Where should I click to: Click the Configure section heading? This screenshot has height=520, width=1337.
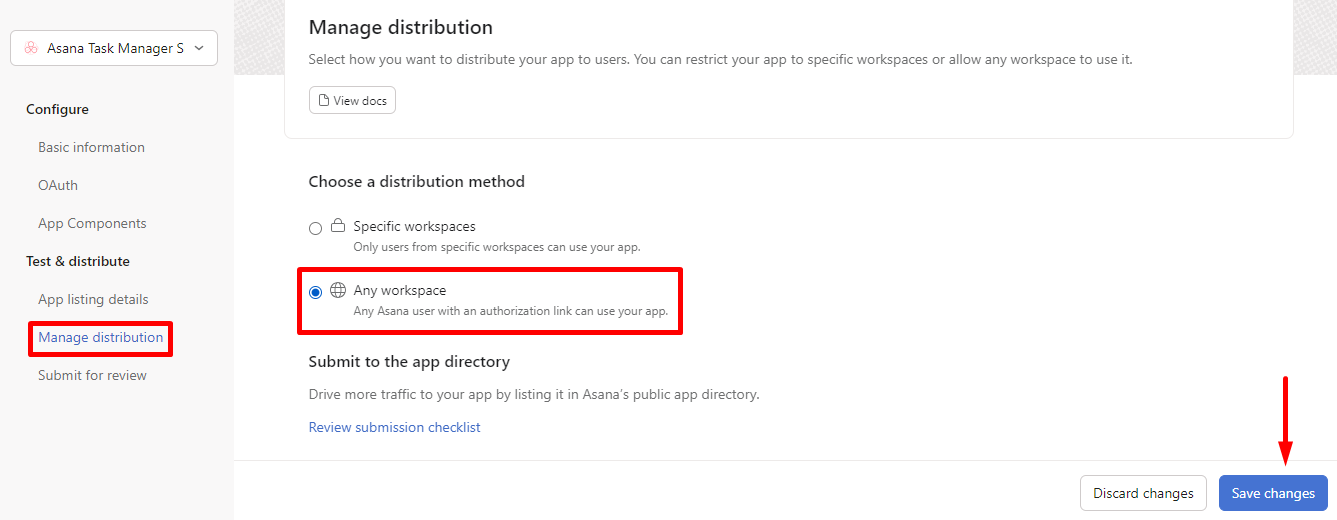click(x=57, y=109)
